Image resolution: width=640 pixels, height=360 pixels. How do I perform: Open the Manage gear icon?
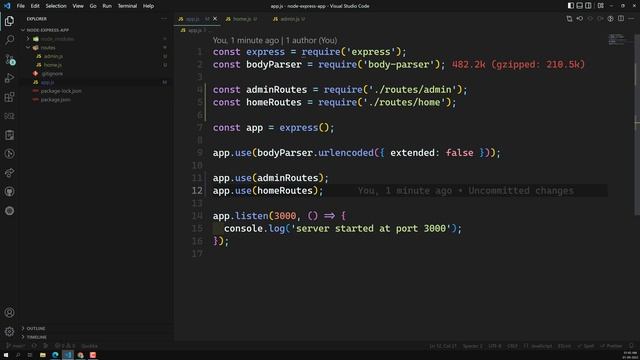(x=9, y=331)
